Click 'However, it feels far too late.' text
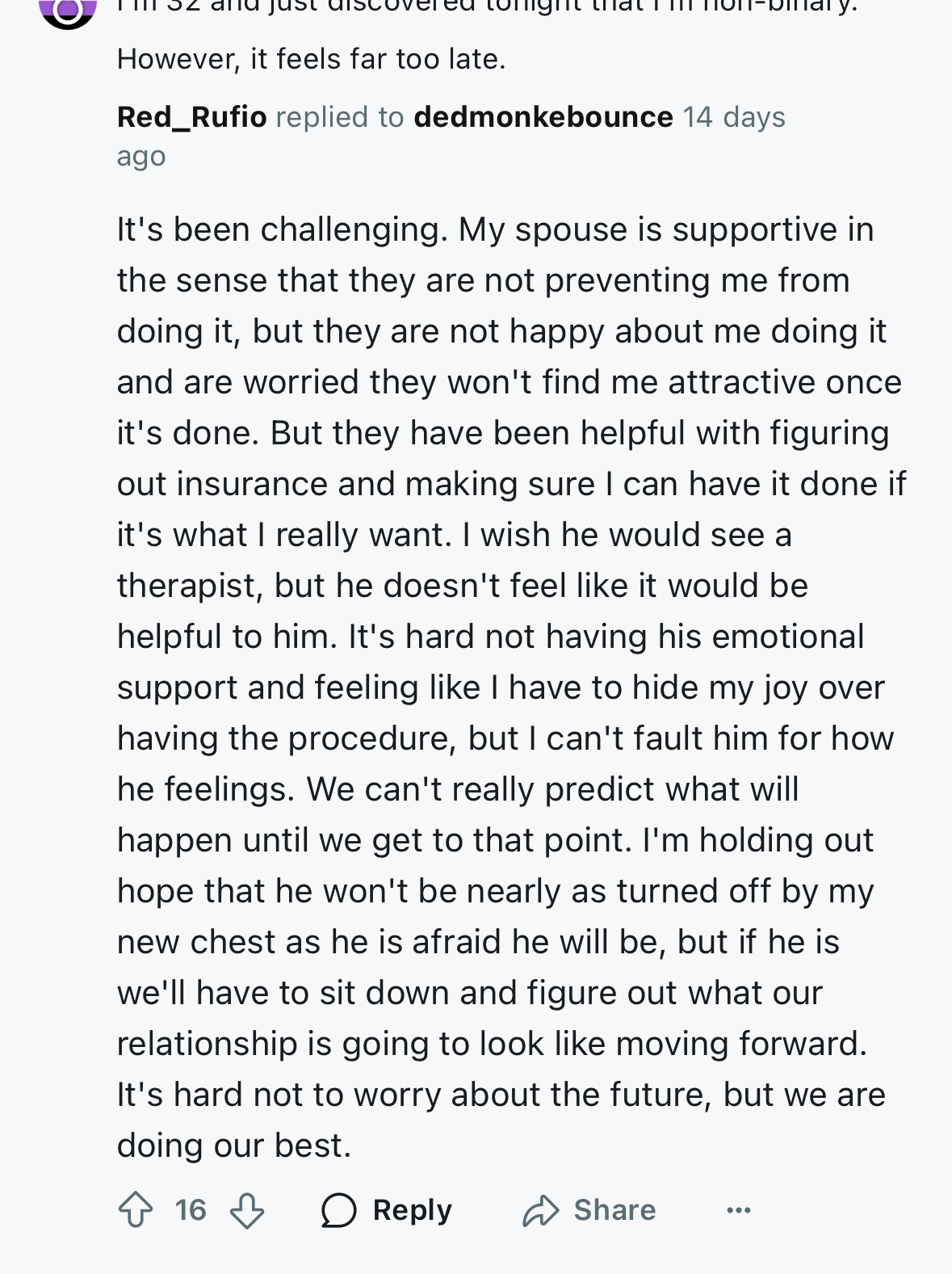Screen dimensions: 952x1274 tap(312, 59)
